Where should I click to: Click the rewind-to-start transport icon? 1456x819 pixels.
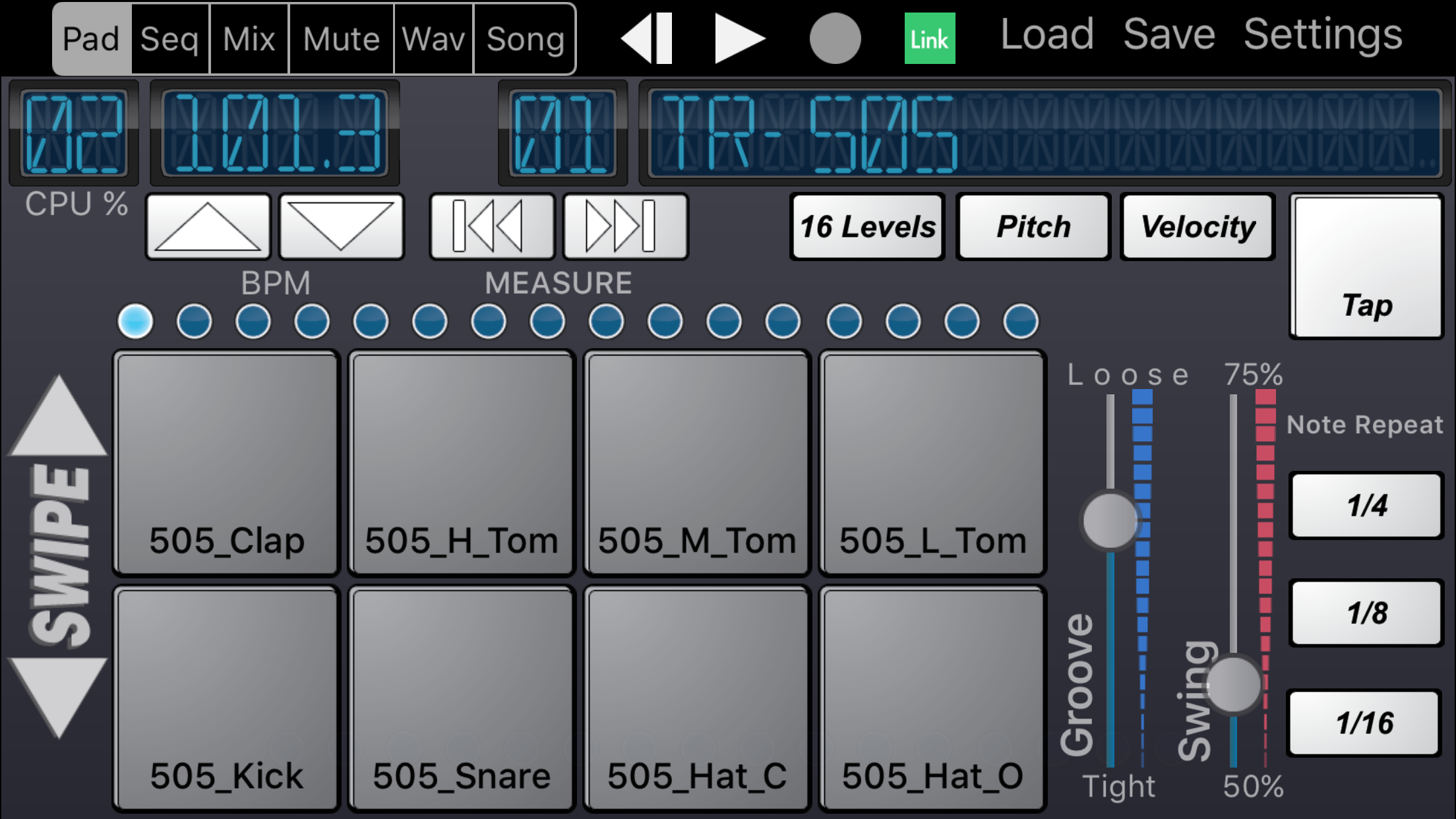click(647, 38)
